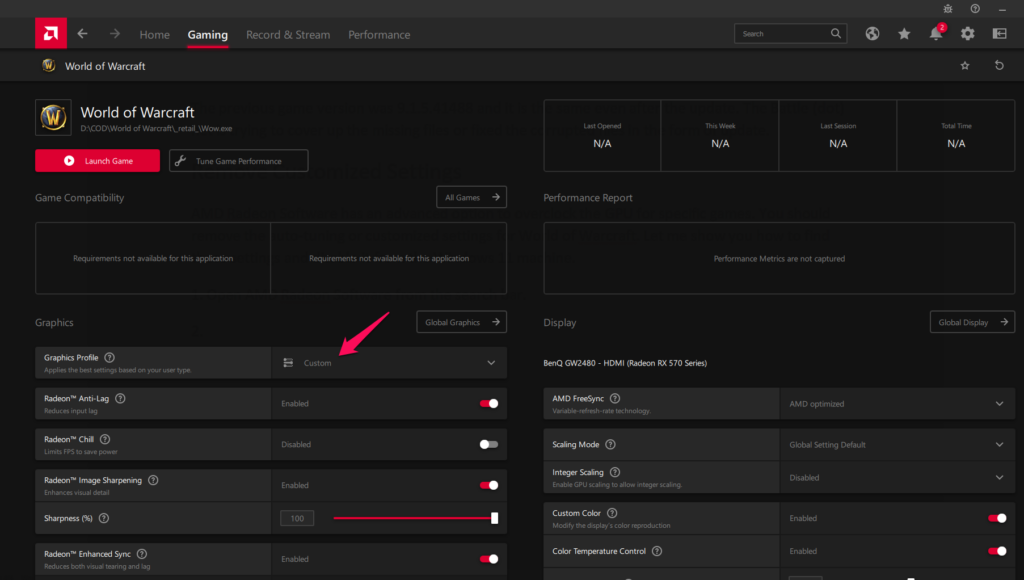
Task: Show help for Radeon Image Sharpening
Action: click(153, 480)
